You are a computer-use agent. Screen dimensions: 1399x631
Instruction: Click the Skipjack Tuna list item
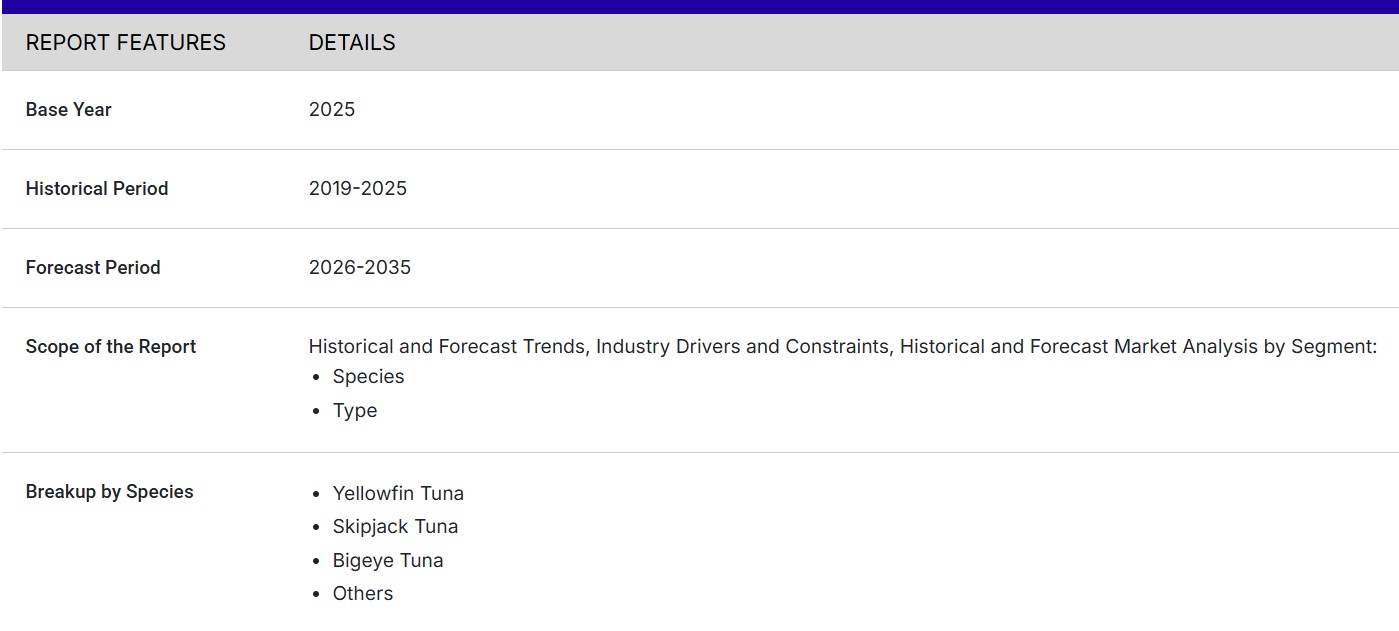coord(395,527)
